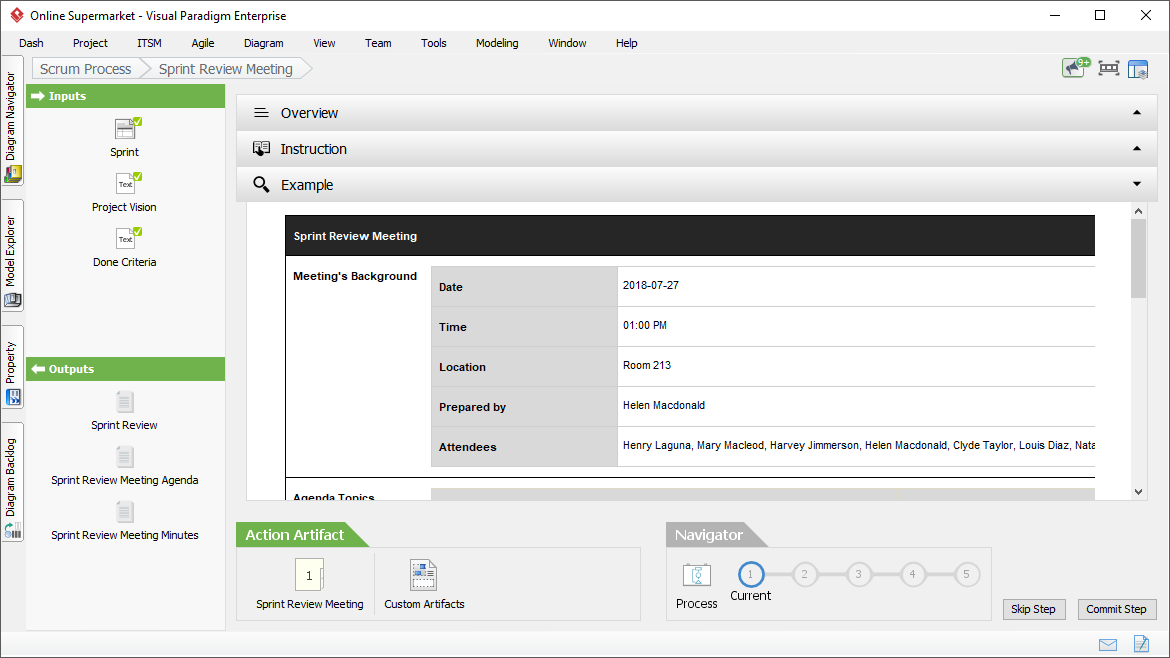The image size is (1170, 658).
Task: Select Navigator step 2
Action: click(x=804, y=574)
